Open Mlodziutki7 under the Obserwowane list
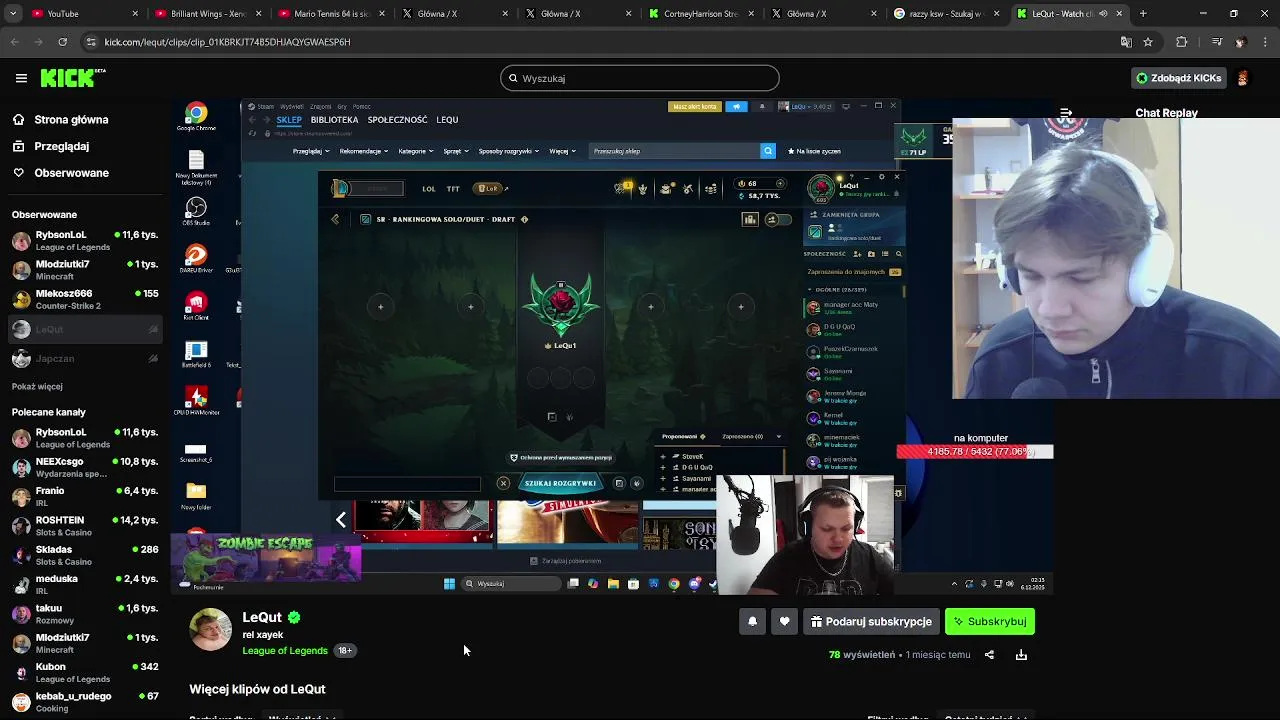 (85, 270)
